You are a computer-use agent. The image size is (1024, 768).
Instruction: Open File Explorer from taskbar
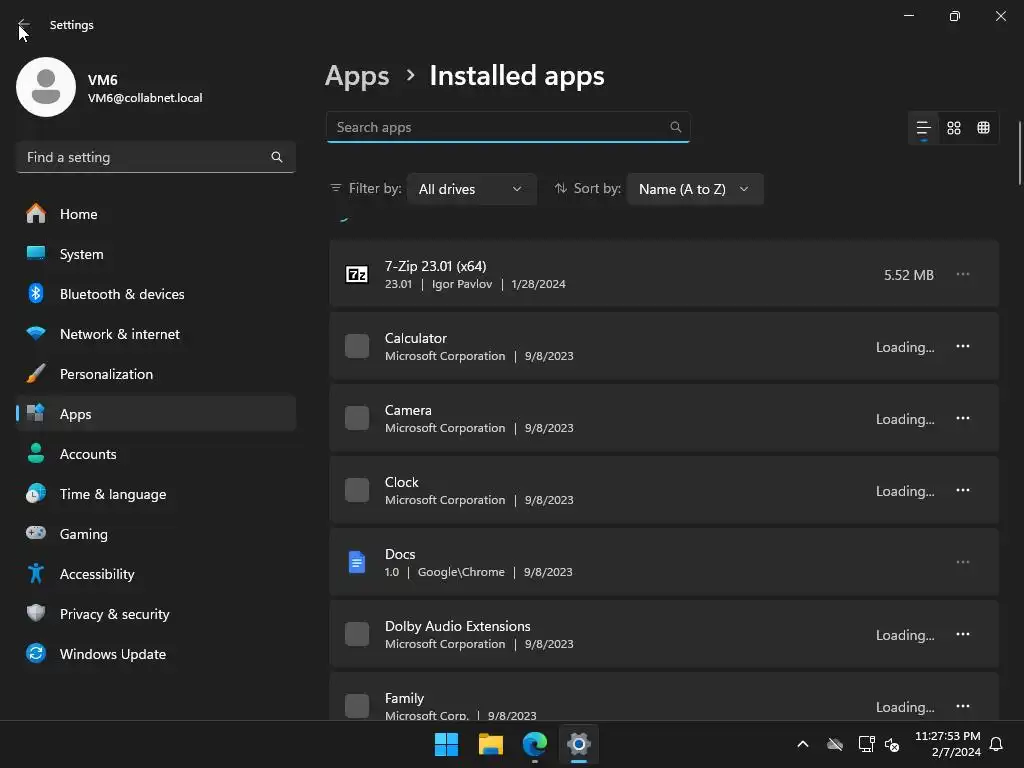point(490,744)
